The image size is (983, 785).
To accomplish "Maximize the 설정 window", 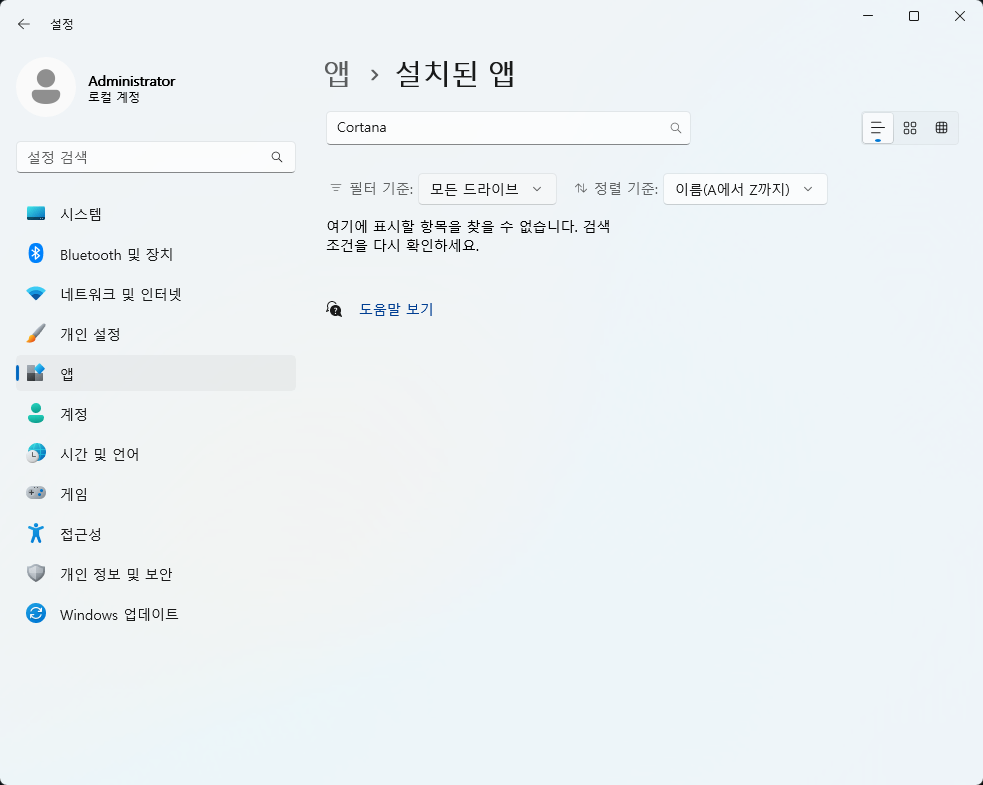I will click(914, 16).
